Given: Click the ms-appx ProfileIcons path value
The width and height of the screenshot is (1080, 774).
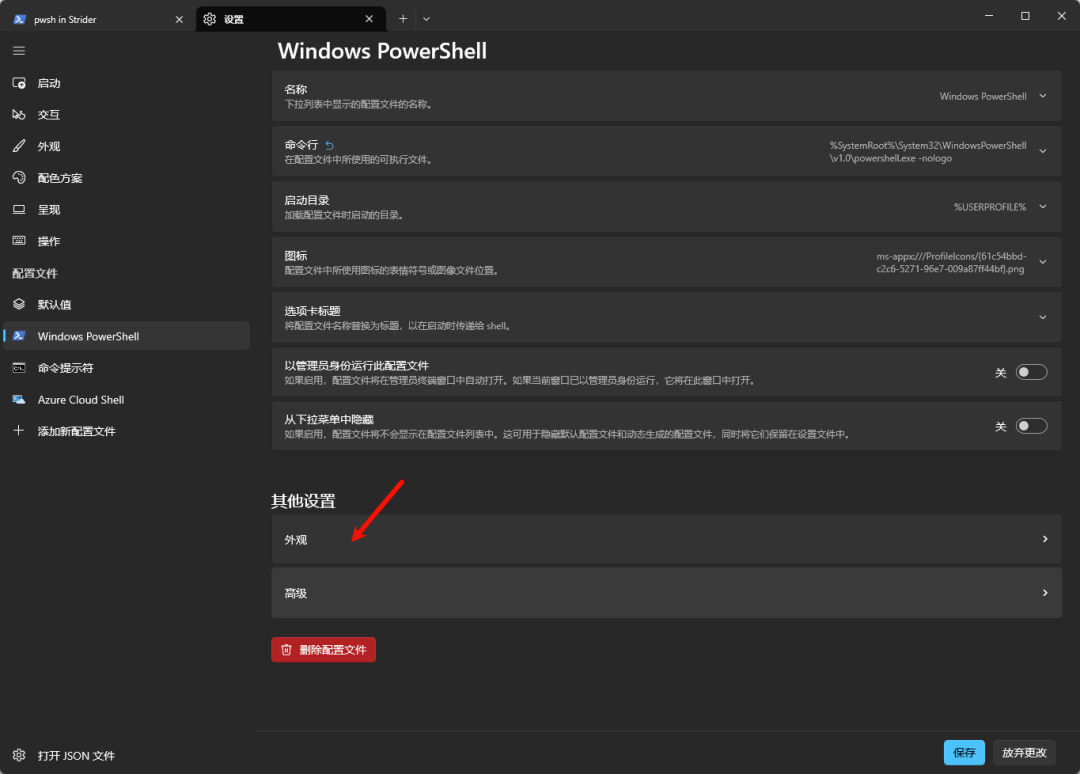Looking at the screenshot, I should click(x=951, y=262).
